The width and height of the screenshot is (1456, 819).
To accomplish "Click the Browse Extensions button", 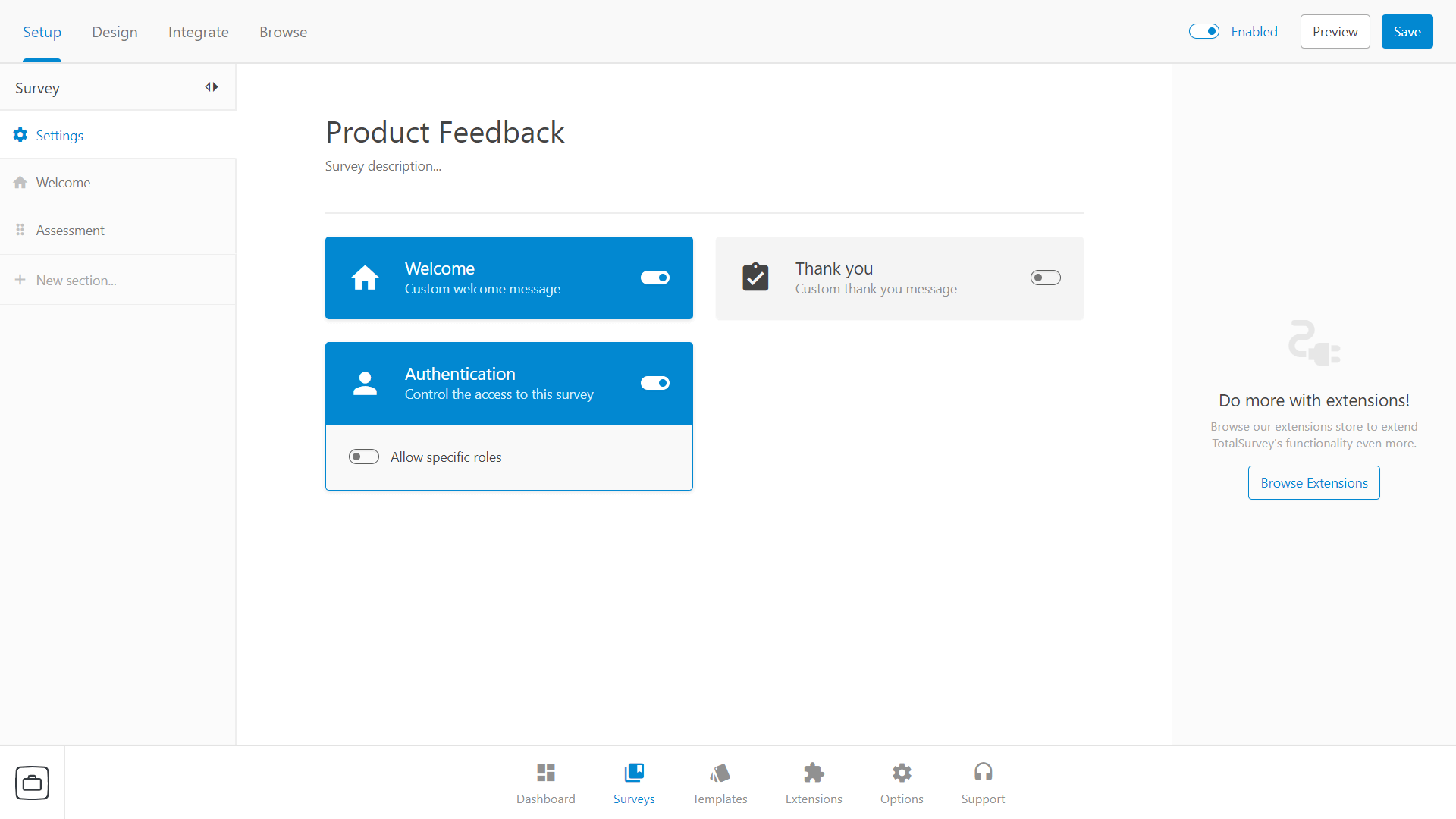I will pos(1313,482).
